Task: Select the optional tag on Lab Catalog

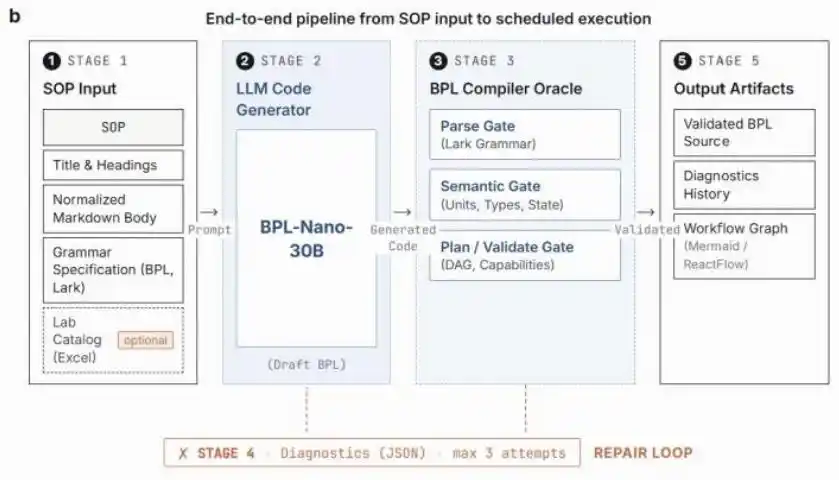Action: (146, 340)
